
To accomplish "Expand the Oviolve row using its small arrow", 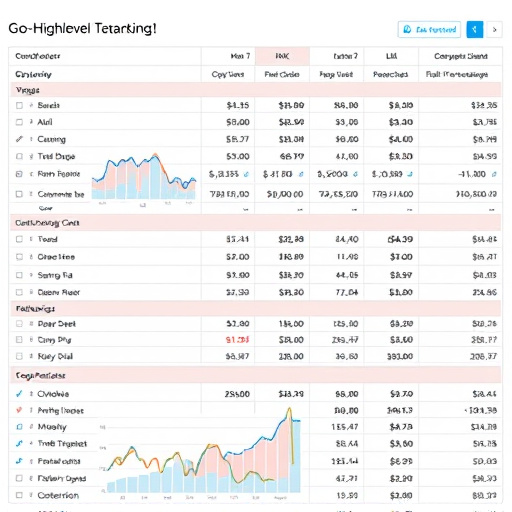I will click(31, 394).
